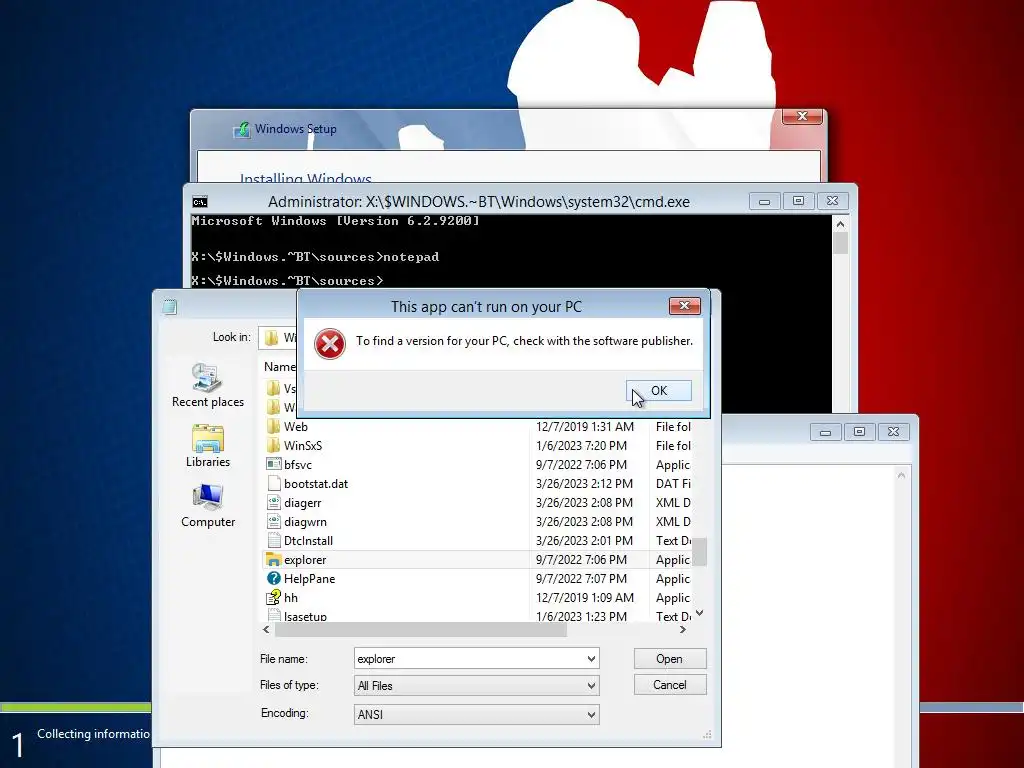1024x768 pixels.
Task: Minimize the cmd.exe window
Action: tap(764, 201)
